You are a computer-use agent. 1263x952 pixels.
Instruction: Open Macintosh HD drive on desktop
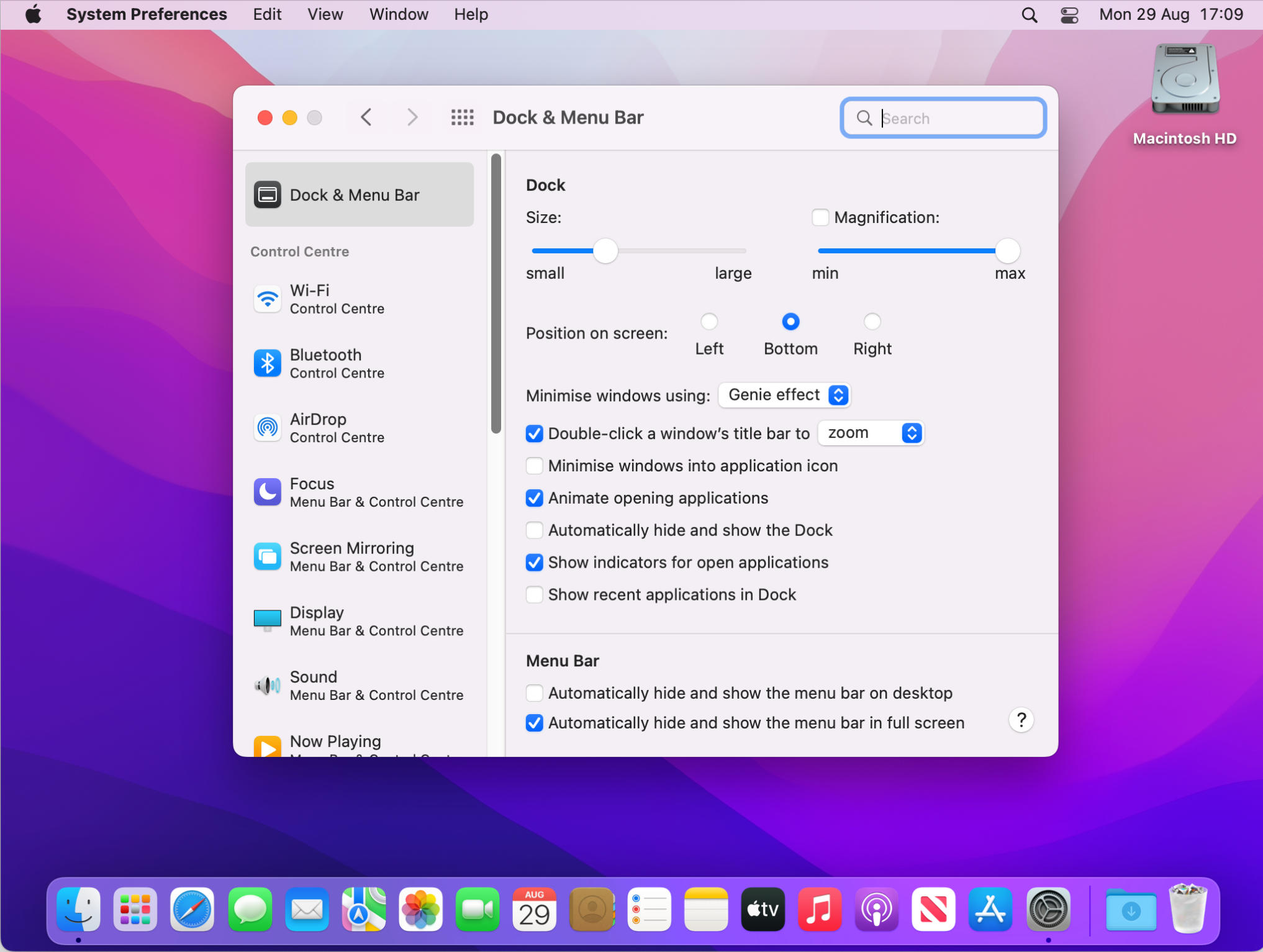coord(1185,79)
